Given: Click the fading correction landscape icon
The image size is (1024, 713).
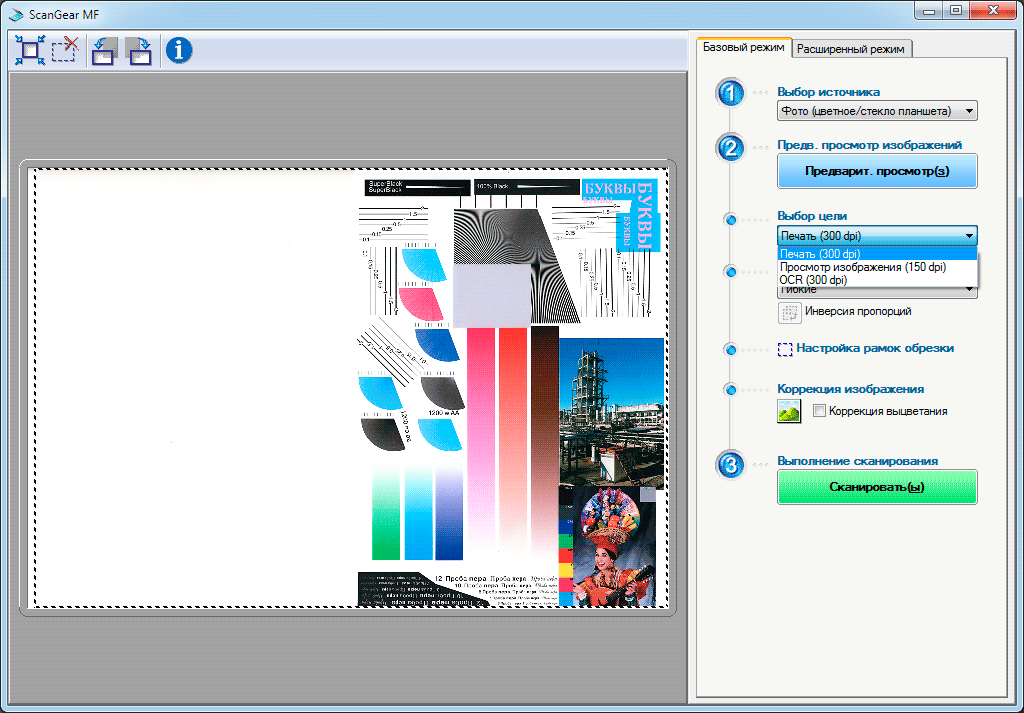Looking at the screenshot, I should pyautogui.click(x=789, y=411).
